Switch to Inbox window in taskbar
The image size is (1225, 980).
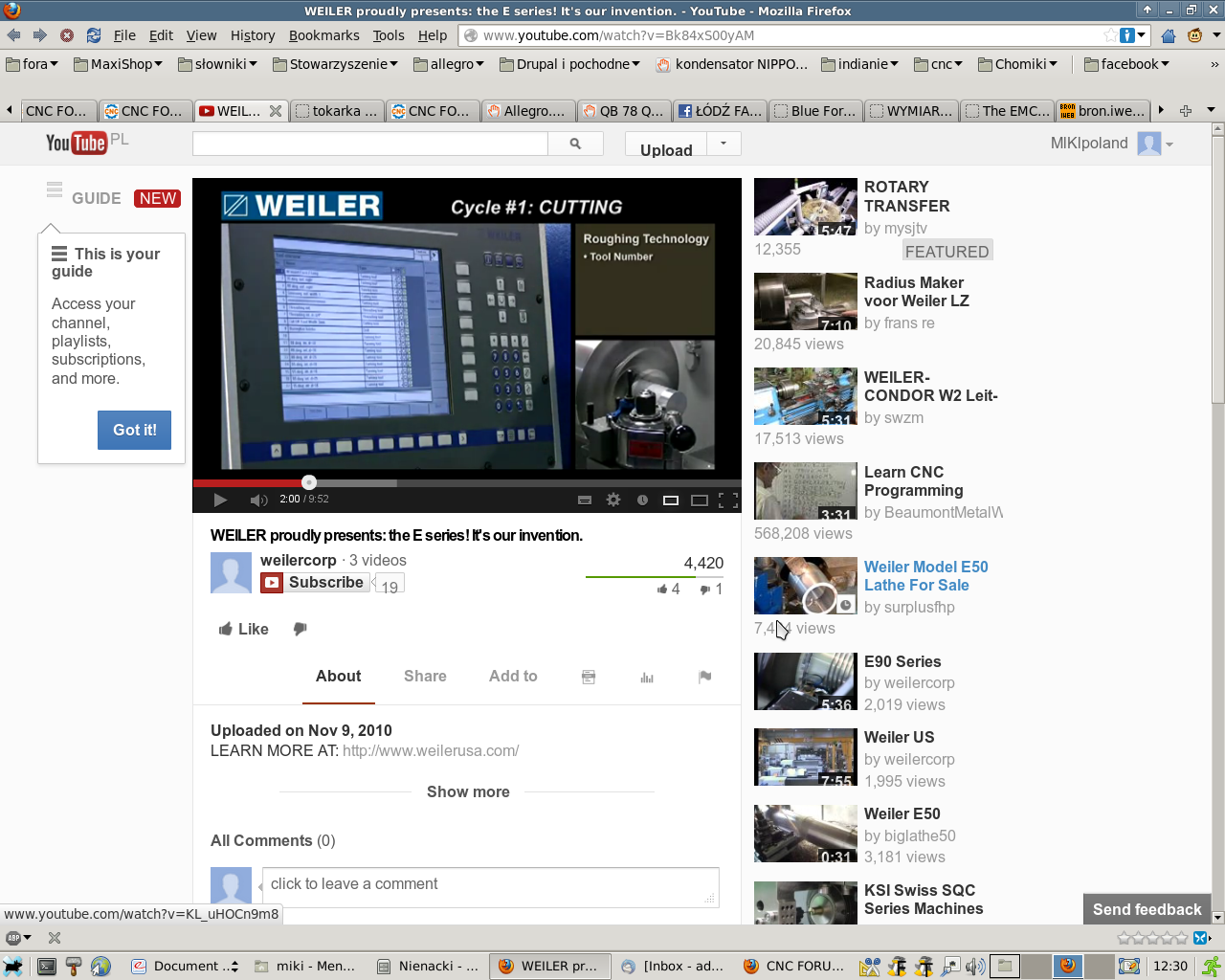point(673,967)
